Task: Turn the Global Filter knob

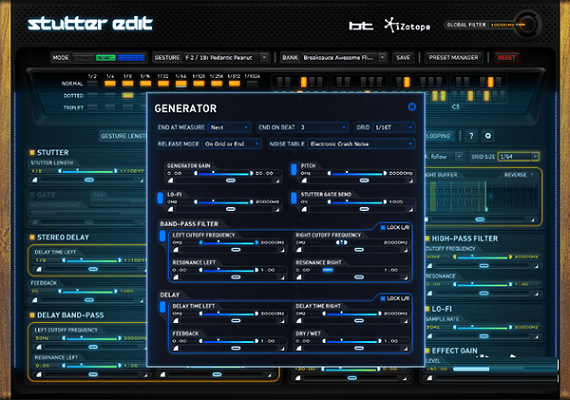Action: [x=527, y=25]
